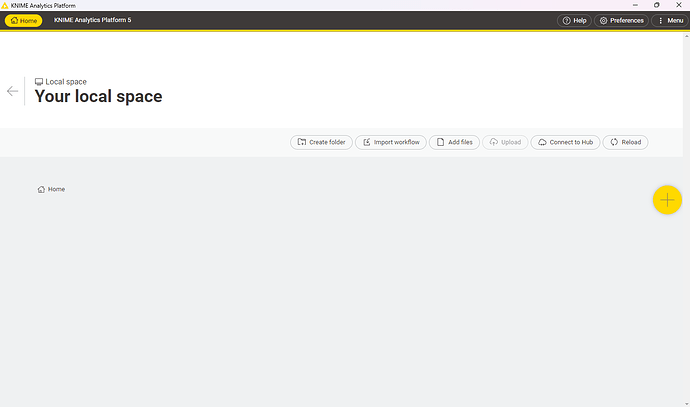
Task: Open Preferences with the gear button
Action: [621, 20]
